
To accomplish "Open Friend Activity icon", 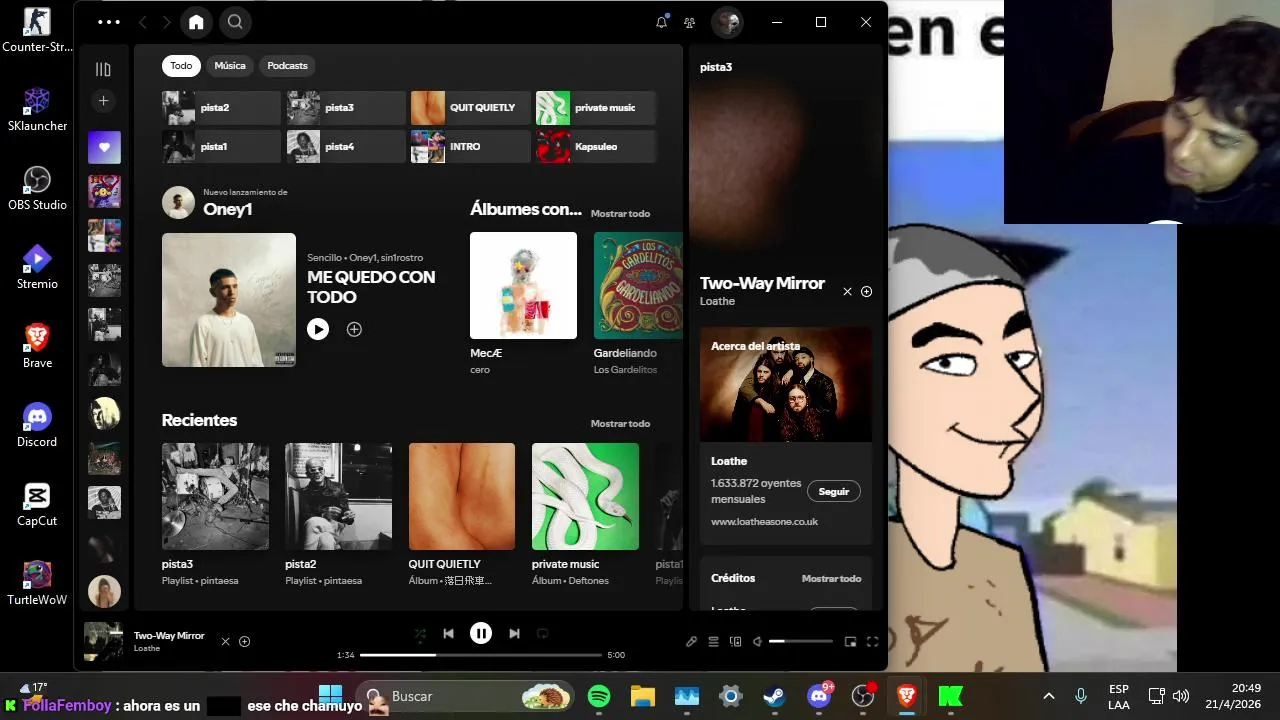I will [689, 22].
